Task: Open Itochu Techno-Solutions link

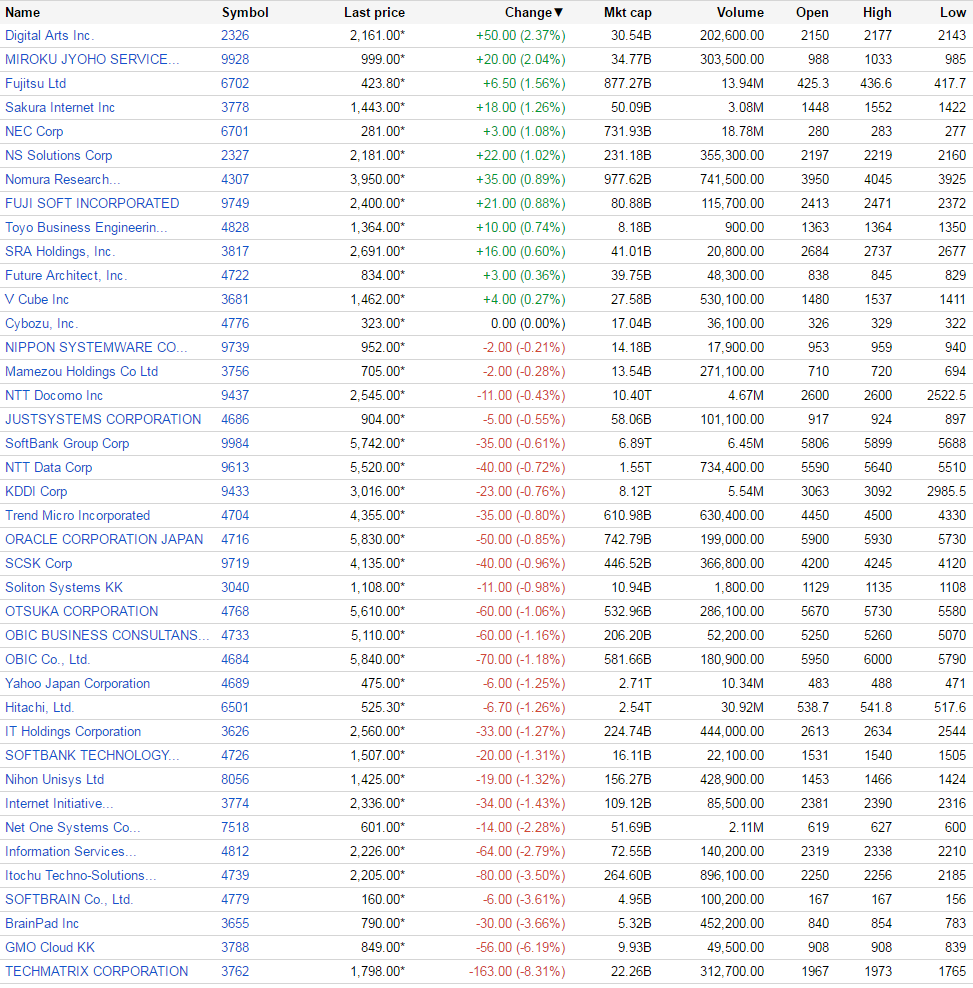Action: tap(81, 875)
